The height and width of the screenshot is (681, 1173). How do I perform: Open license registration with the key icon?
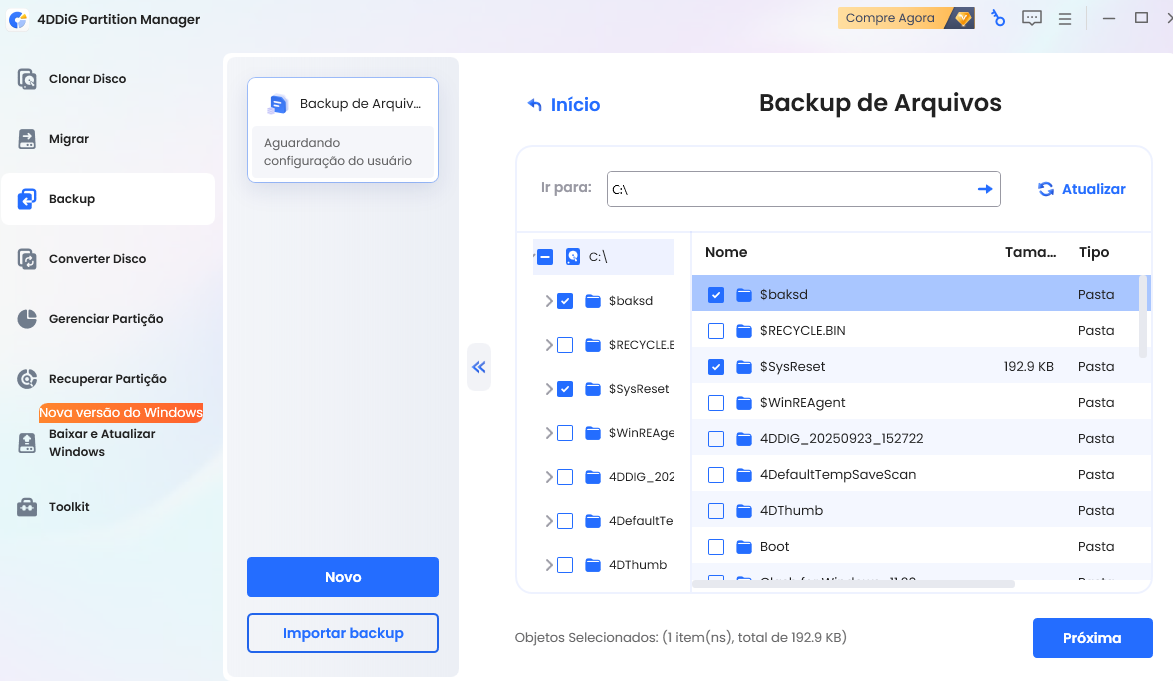[998, 18]
